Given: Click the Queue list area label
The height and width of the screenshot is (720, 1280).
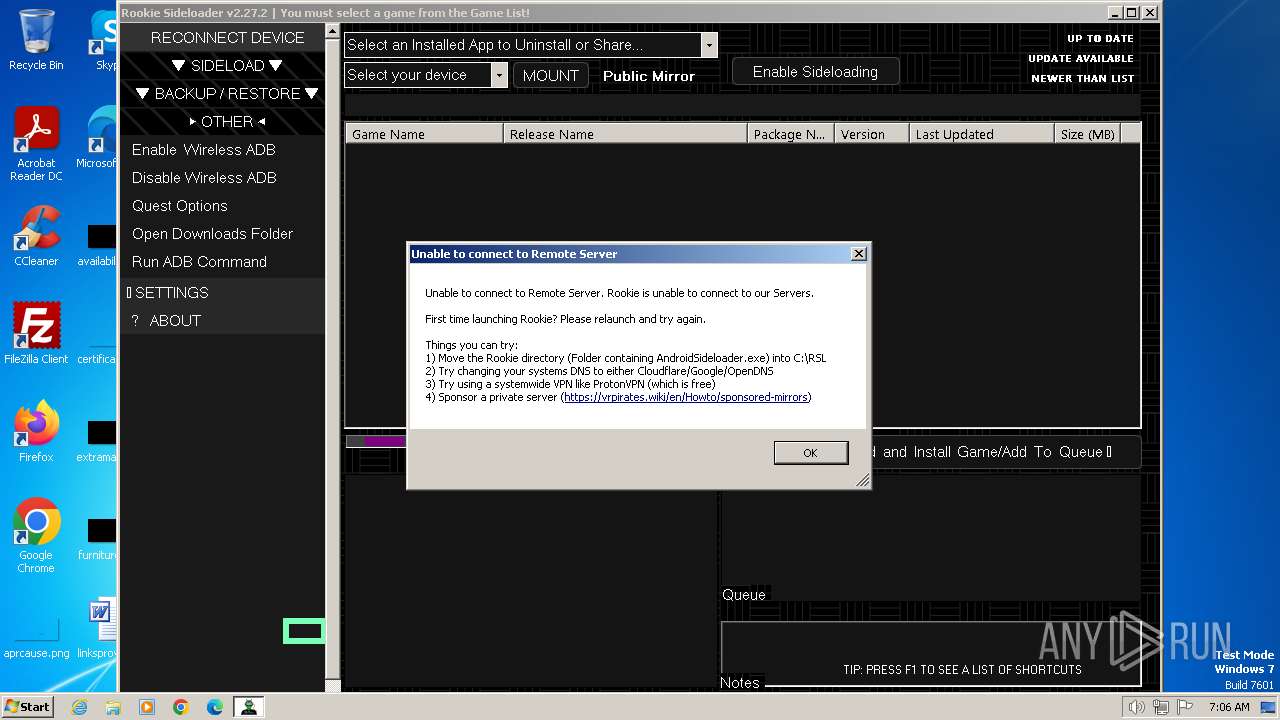Looking at the screenshot, I should tap(744, 595).
